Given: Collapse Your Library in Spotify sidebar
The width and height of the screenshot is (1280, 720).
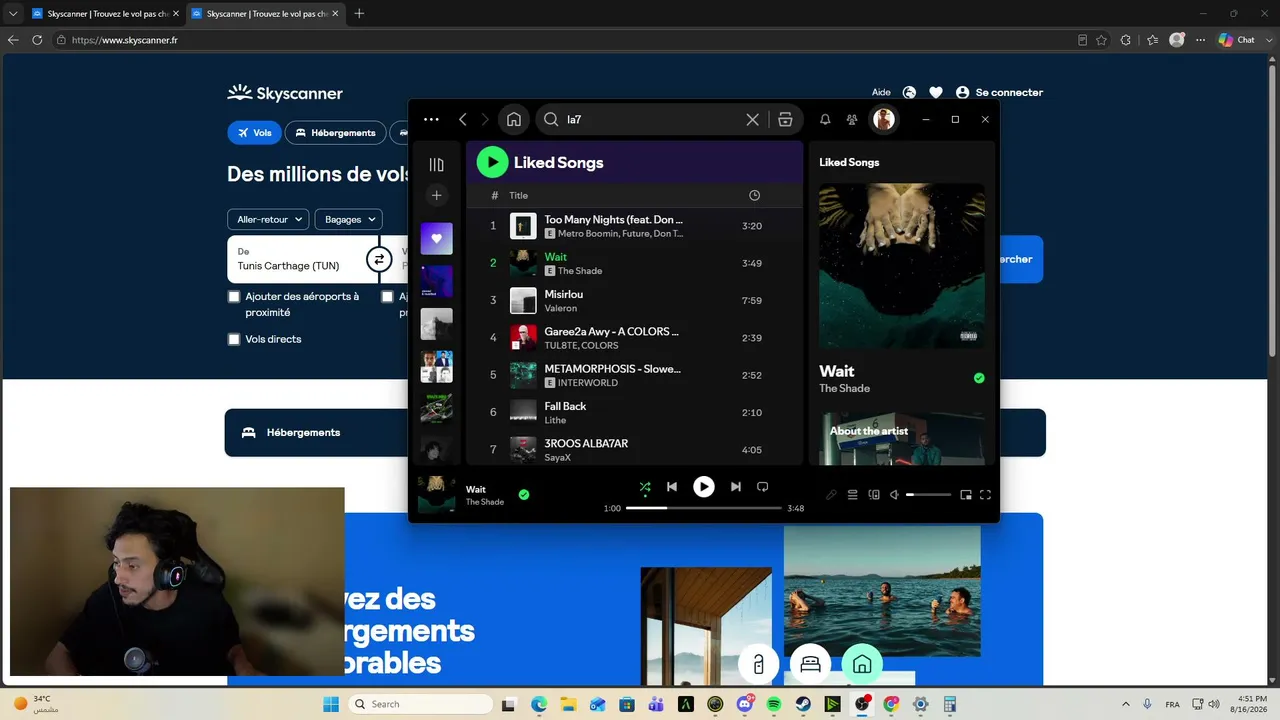Looking at the screenshot, I should click(437, 164).
